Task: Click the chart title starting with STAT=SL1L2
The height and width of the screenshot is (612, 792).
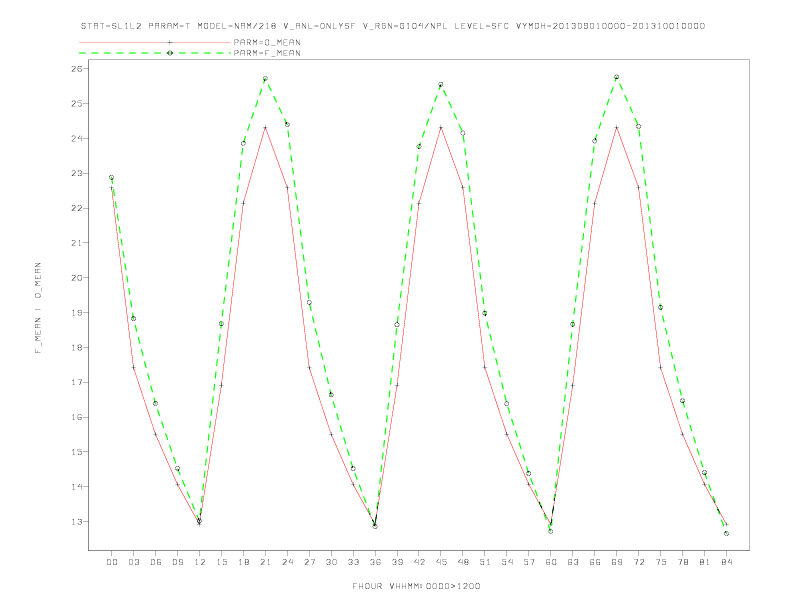Action: pos(392,26)
